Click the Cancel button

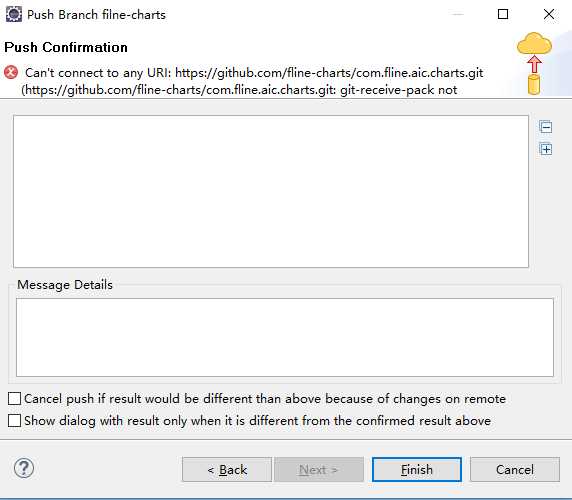coord(515,469)
